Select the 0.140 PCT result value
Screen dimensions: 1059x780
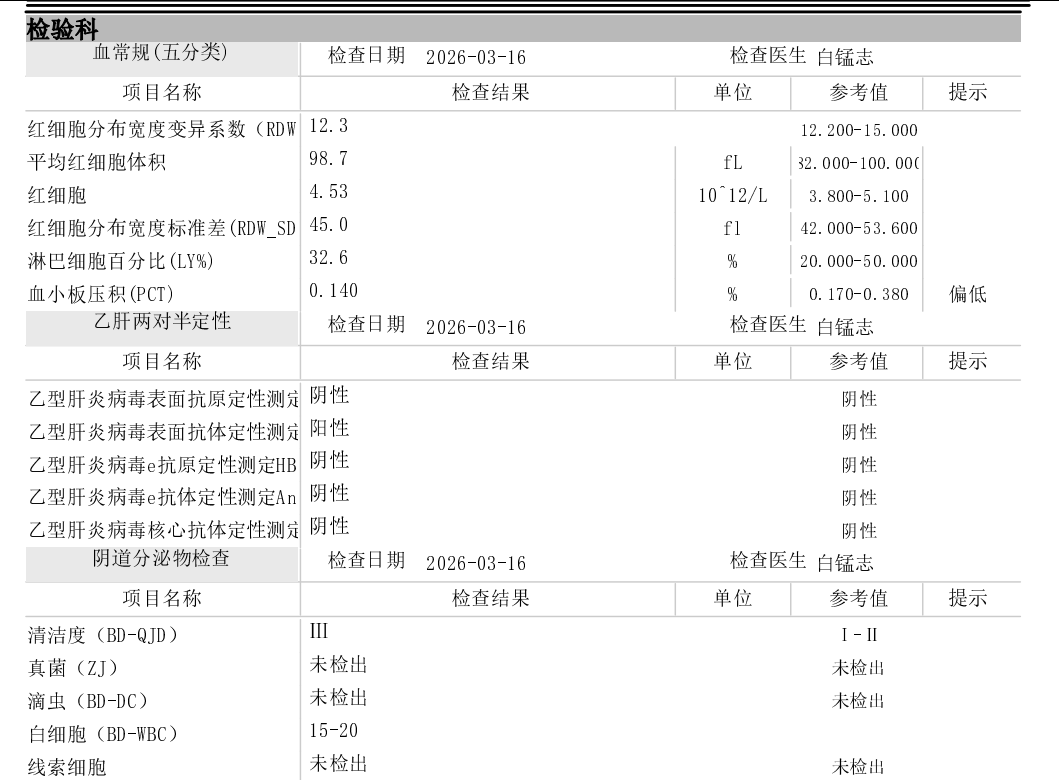coord(334,291)
